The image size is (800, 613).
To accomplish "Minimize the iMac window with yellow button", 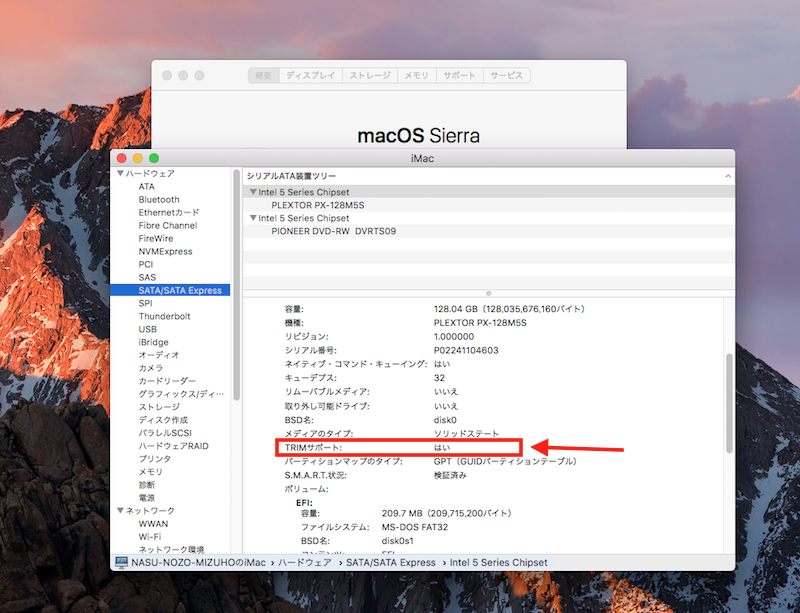I will click(138, 158).
